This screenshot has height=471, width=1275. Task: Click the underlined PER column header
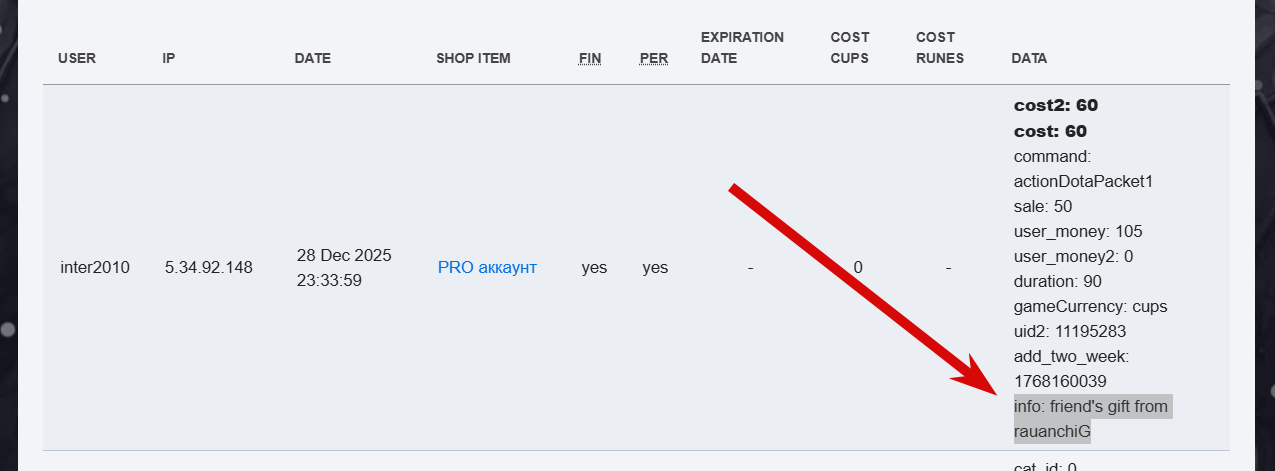[x=654, y=58]
